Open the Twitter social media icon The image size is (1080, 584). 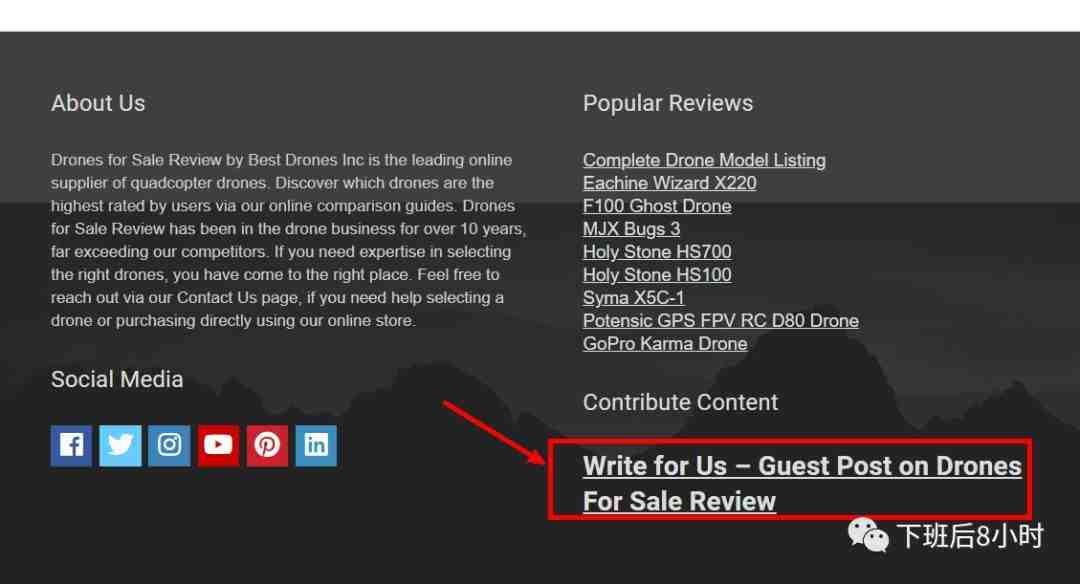pos(120,446)
